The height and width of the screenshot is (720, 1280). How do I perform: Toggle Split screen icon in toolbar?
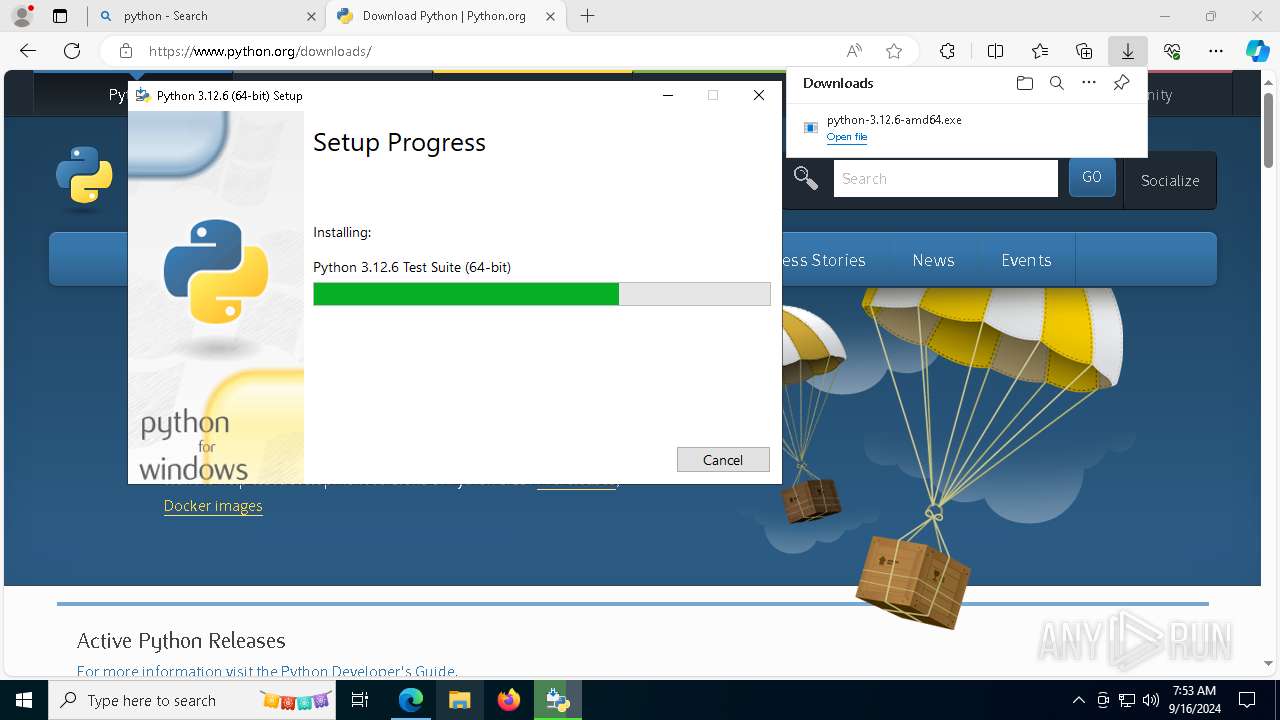coord(995,51)
